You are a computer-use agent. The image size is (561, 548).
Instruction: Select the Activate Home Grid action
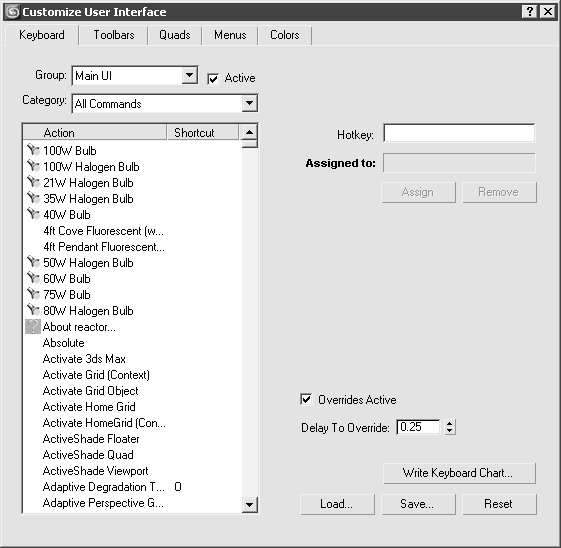point(89,407)
